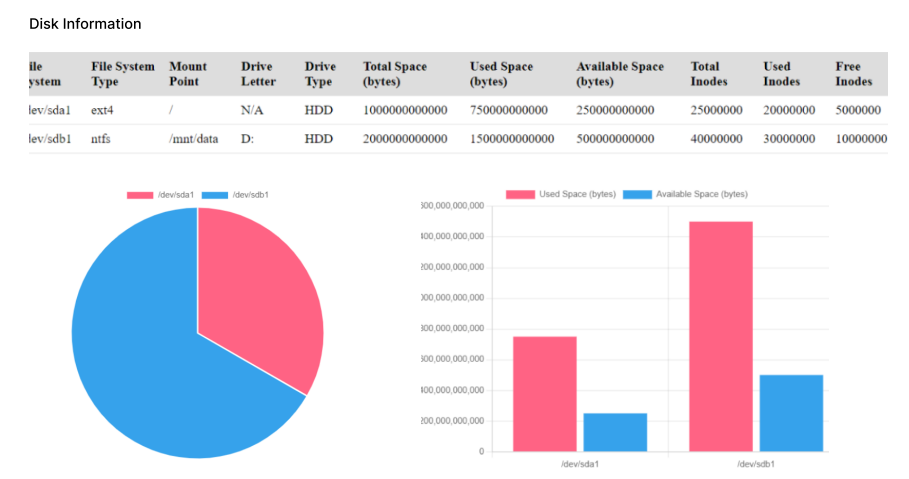Viewport: 909px width, 479px height.
Task: Hide Available Space (bytes) dataset via legend label
Action: coord(701,194)
